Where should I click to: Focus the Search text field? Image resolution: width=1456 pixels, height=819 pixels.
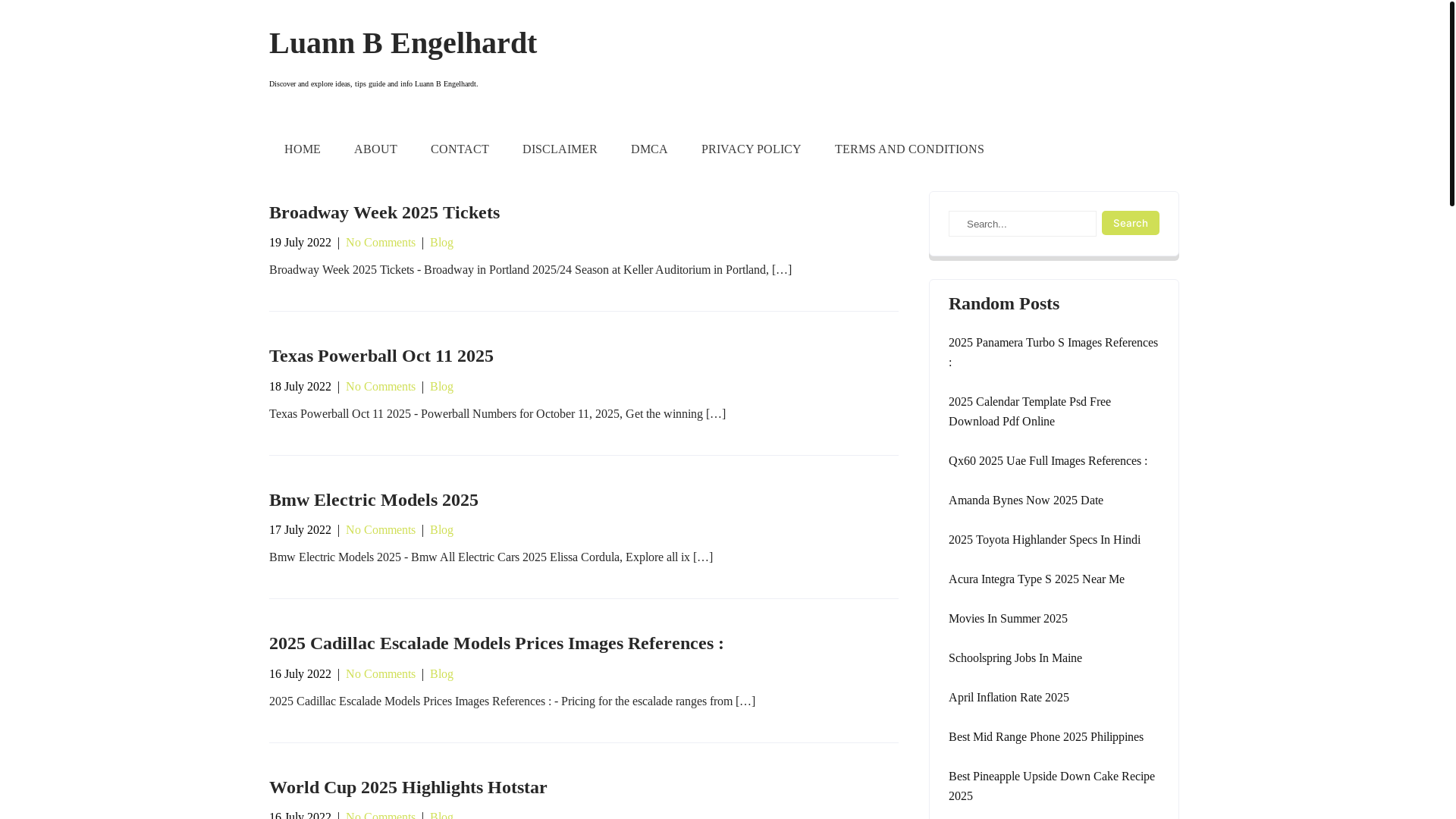click(1022, 224)
